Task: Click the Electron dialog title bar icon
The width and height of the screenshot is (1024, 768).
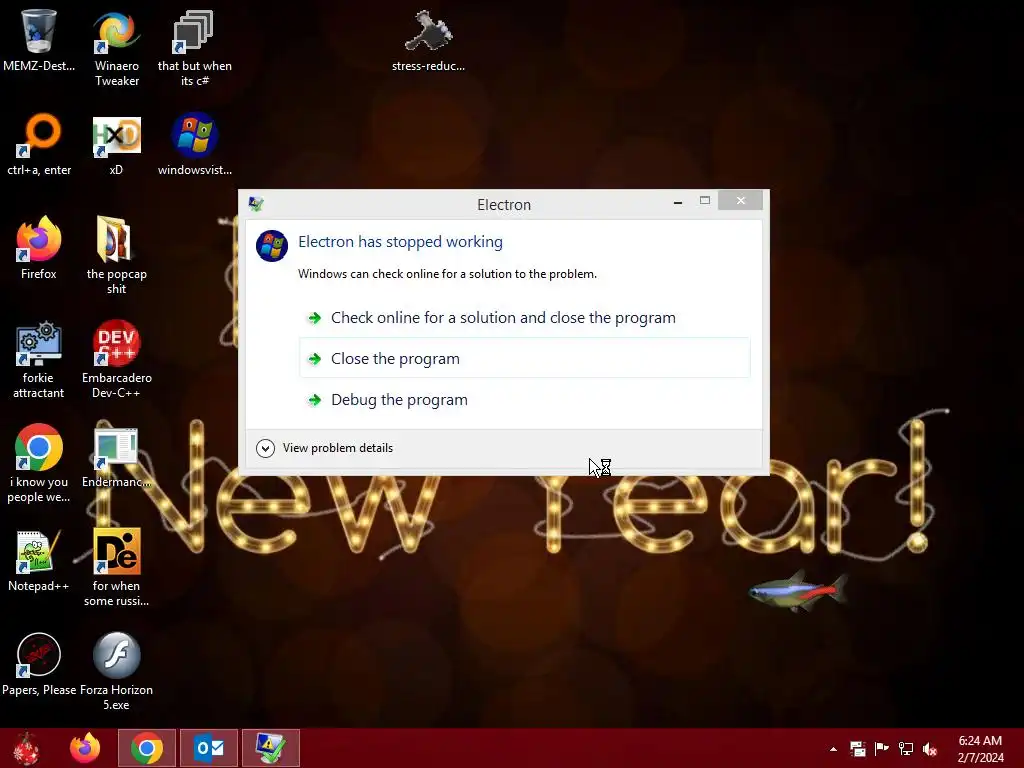Action: point(256,204)
